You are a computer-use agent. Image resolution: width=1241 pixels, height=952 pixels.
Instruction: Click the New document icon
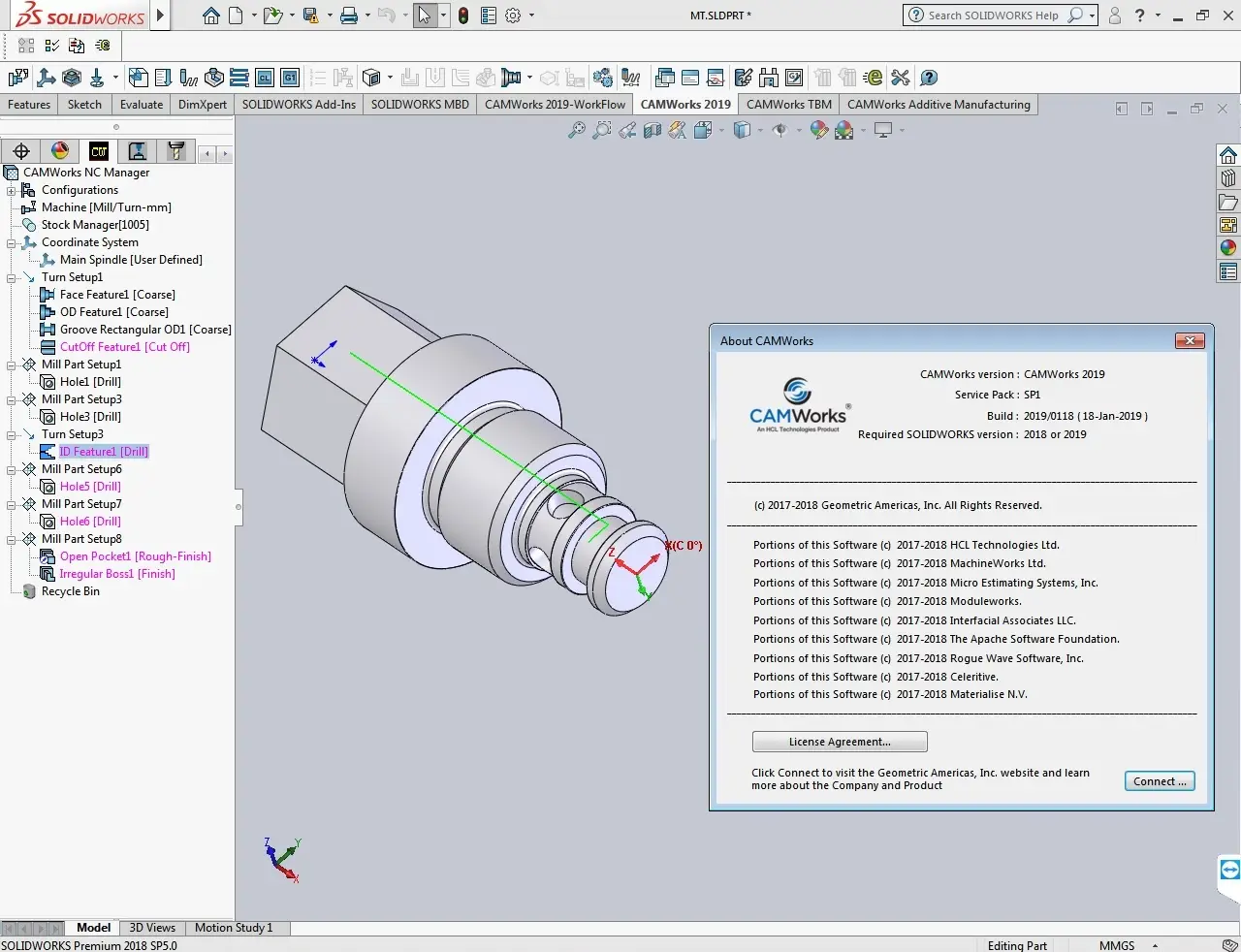236,16
